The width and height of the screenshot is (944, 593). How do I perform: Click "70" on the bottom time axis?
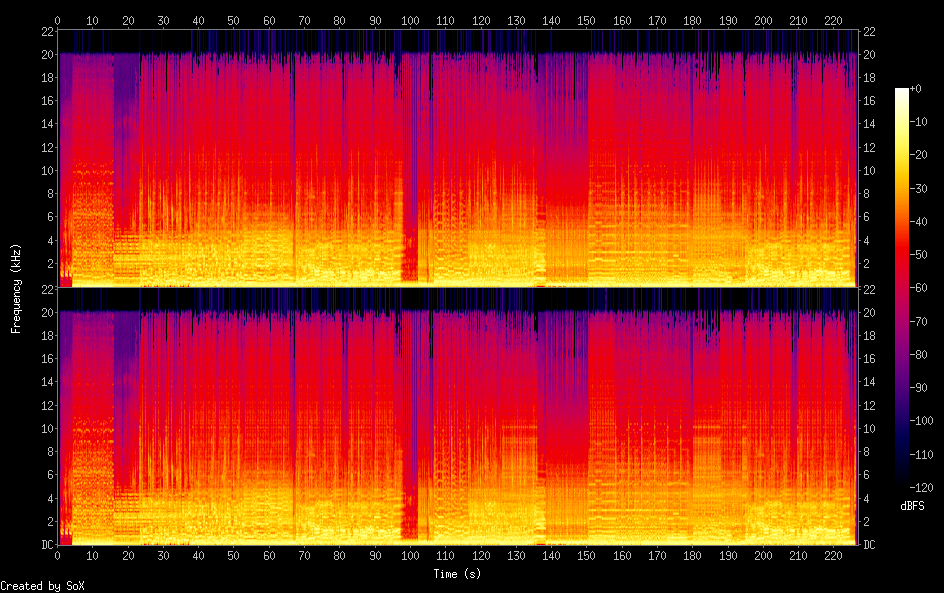point(304,556)
